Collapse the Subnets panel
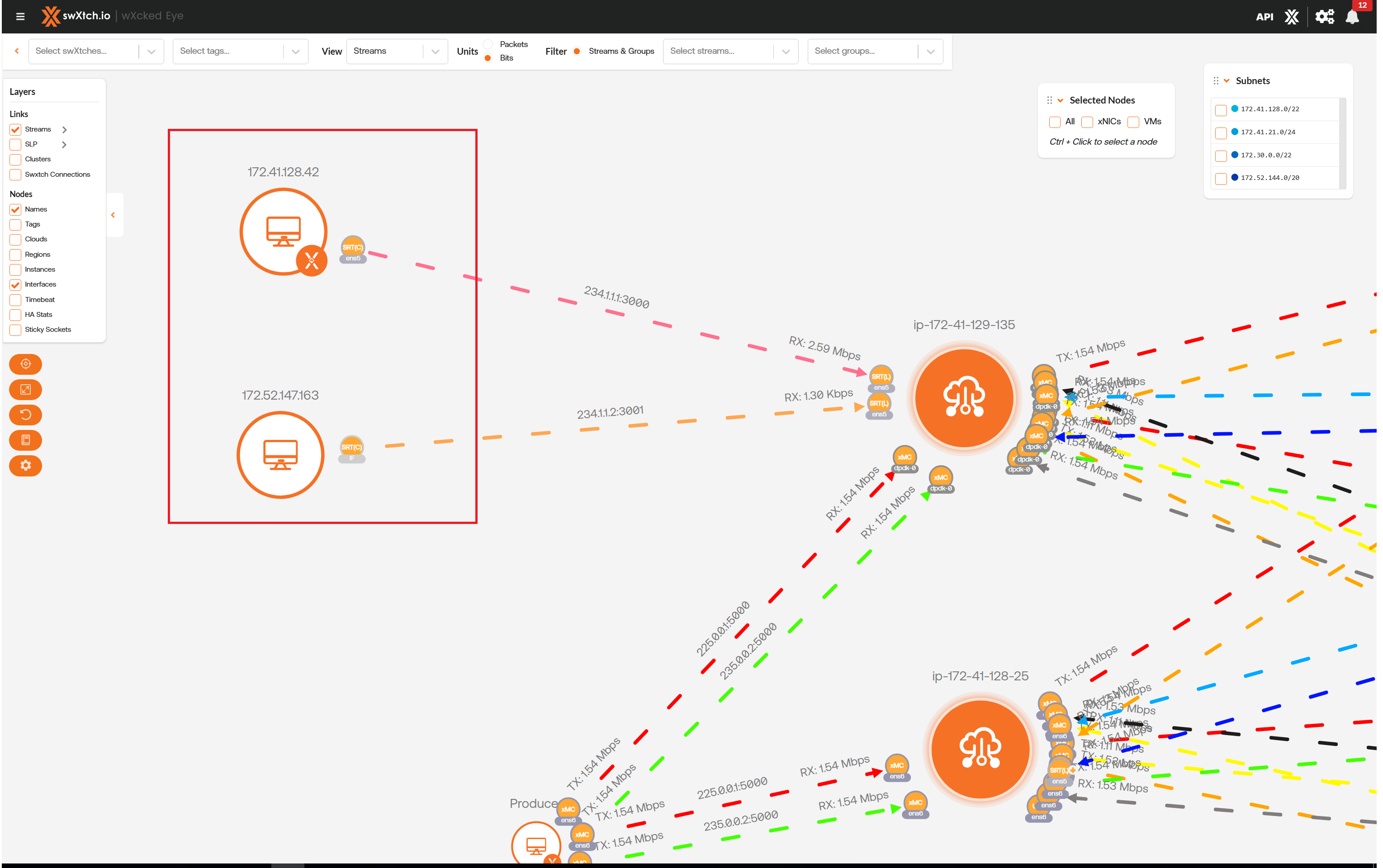Viewport: 1383px width, 868px height. pyautogui.click(x=1226, y=81)
